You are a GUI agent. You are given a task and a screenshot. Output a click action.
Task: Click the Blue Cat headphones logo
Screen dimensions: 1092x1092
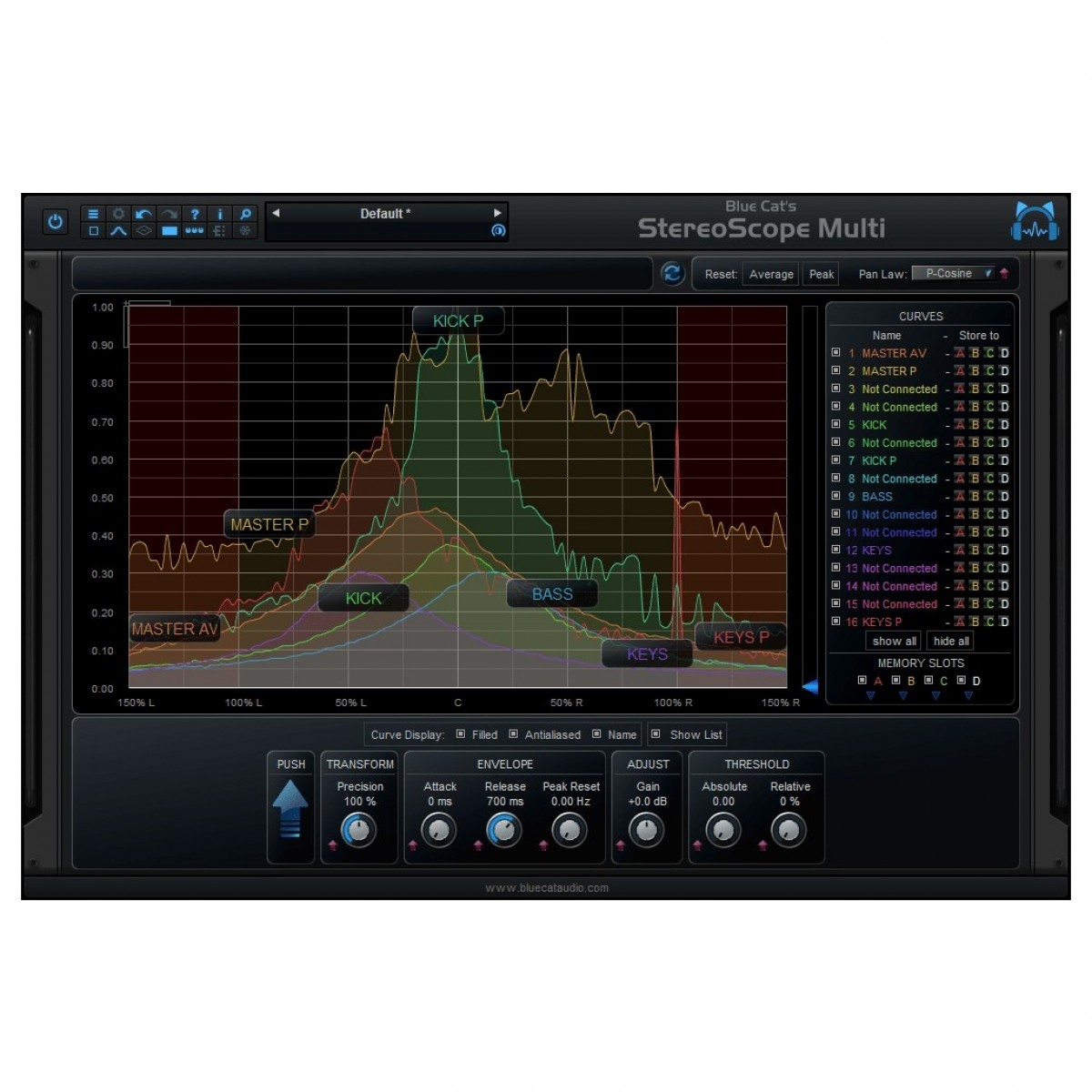pyautogui.click(x=1035, y=222)
